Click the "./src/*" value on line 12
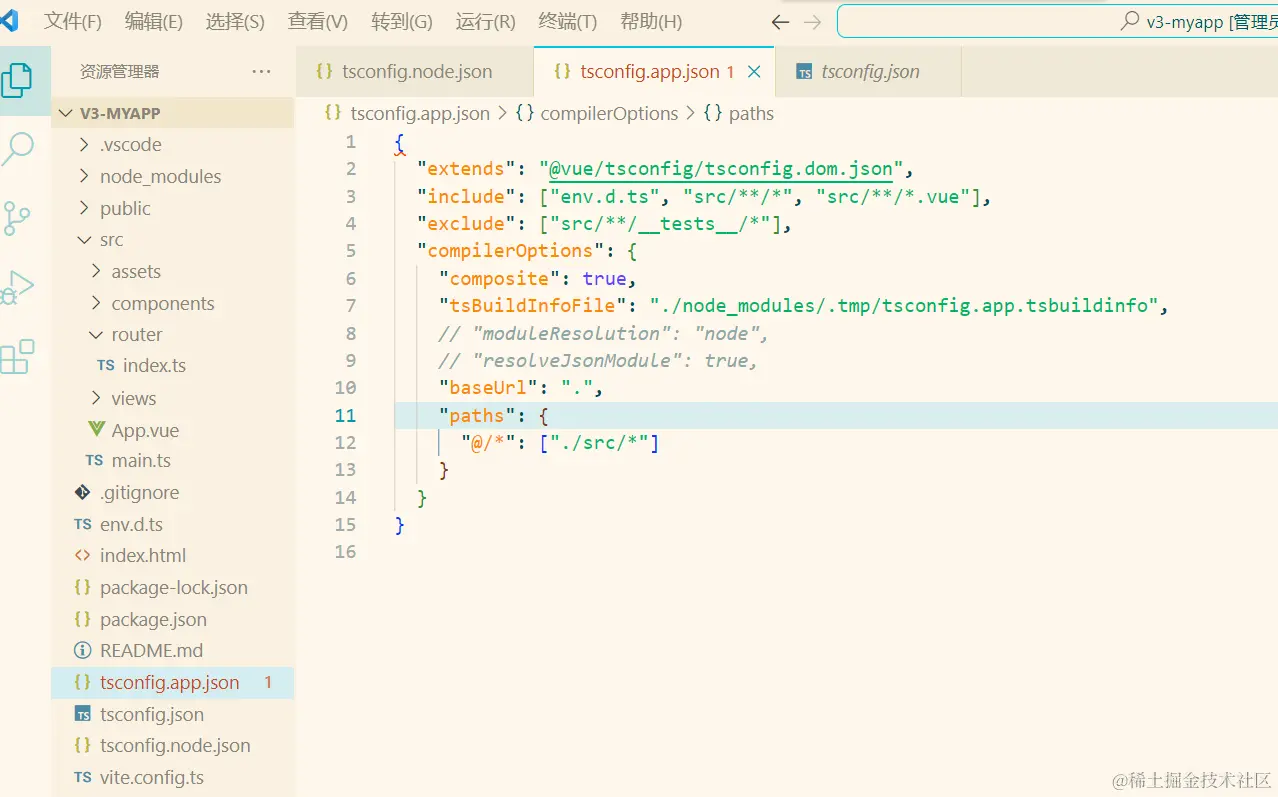The width and height of the screenshot is (1278, 797). (599, 442)
